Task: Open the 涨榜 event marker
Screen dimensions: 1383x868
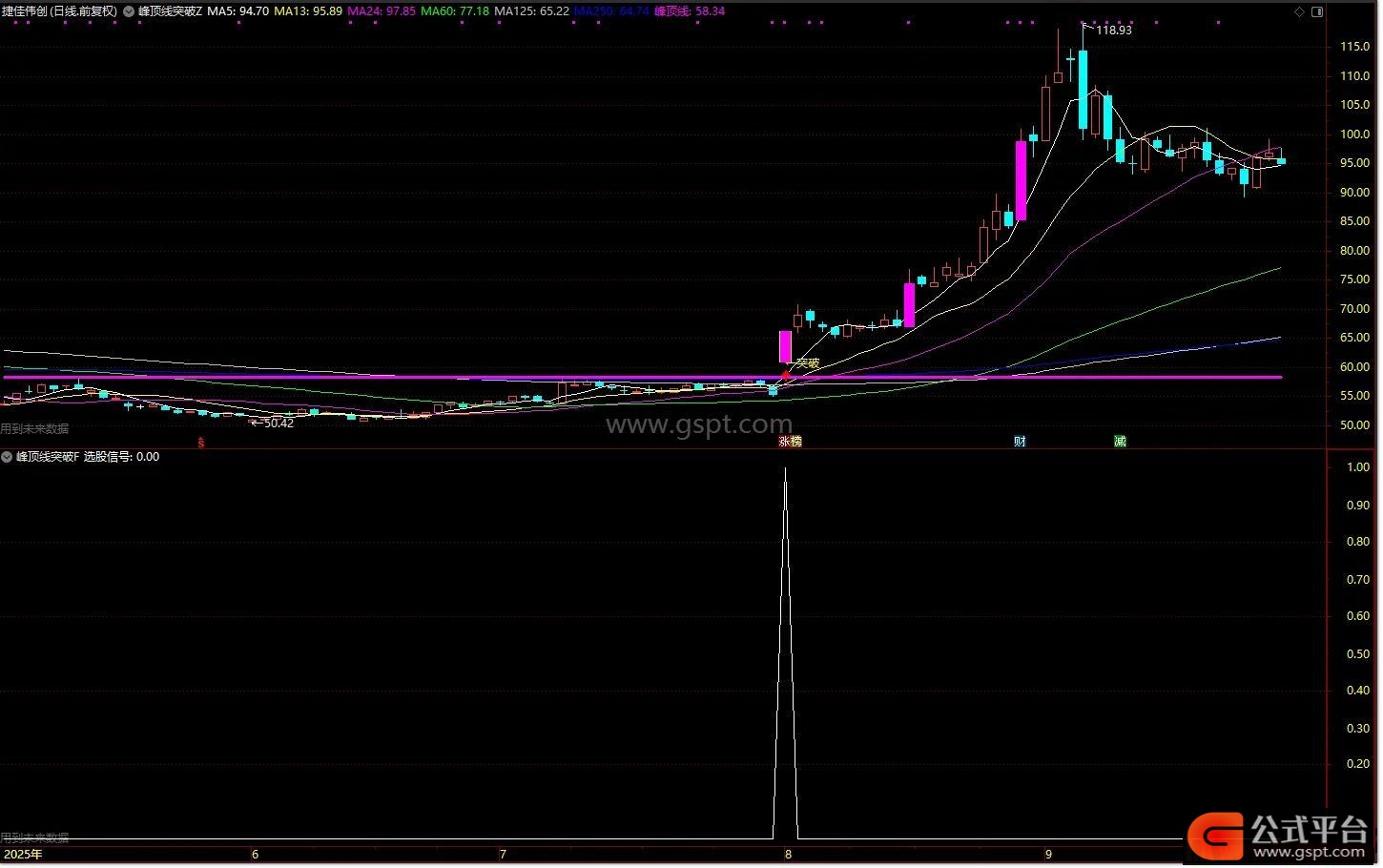Action: 790,442
